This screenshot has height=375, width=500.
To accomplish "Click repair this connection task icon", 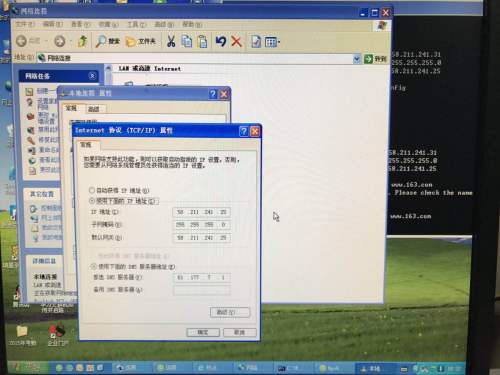I will tap(31, 140).
